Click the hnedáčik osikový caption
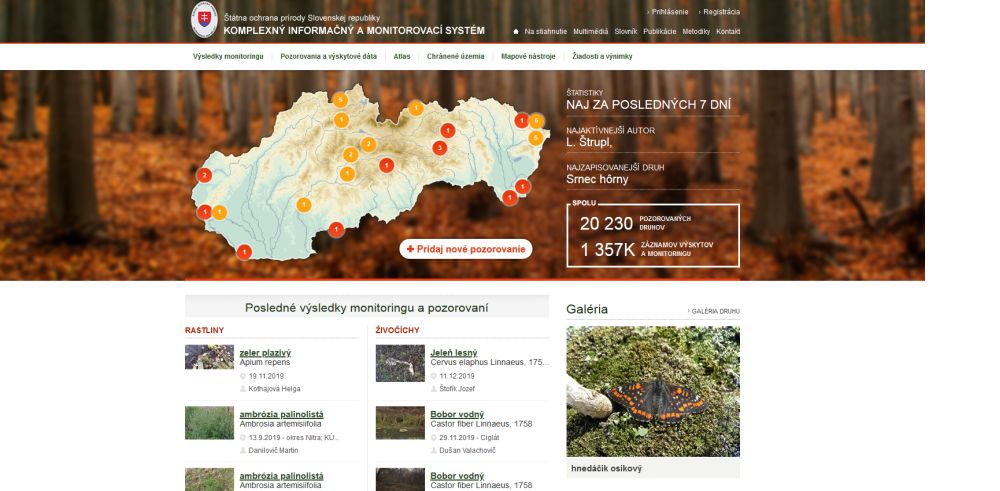The image size is (1000, 491). pyautogui.click(x=607, y=469)
